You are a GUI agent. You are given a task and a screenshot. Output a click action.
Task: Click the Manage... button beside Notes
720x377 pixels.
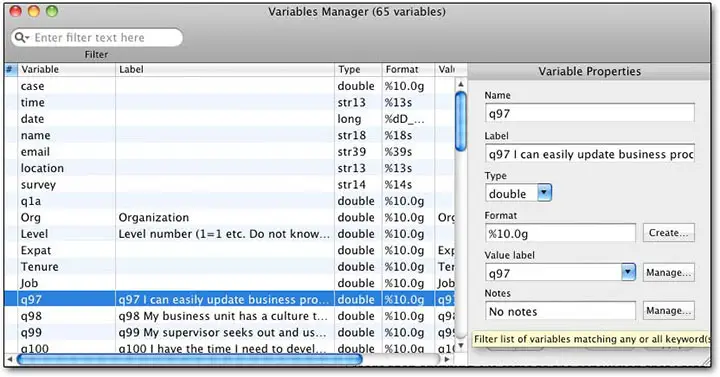pyautogui.click(x=669, y=311)
